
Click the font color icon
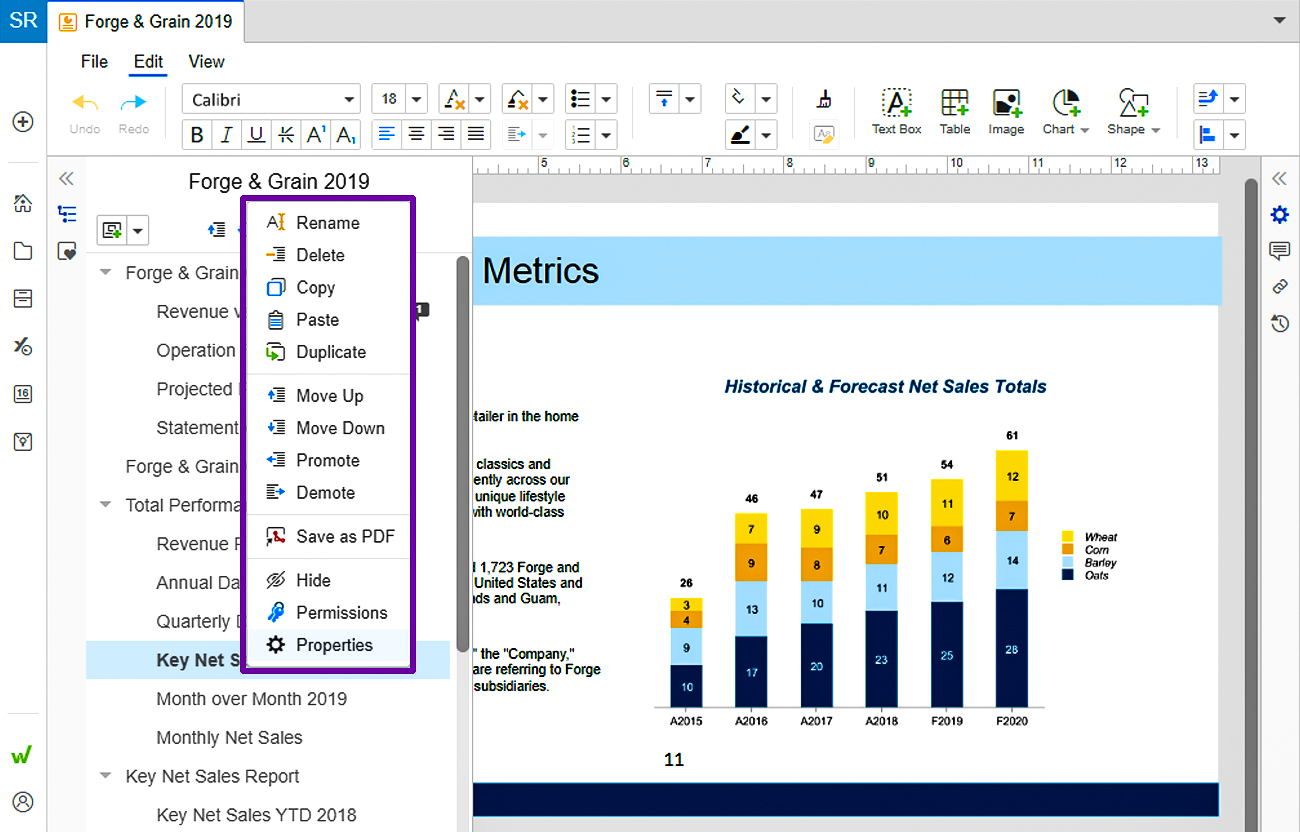tap(454, 99)
